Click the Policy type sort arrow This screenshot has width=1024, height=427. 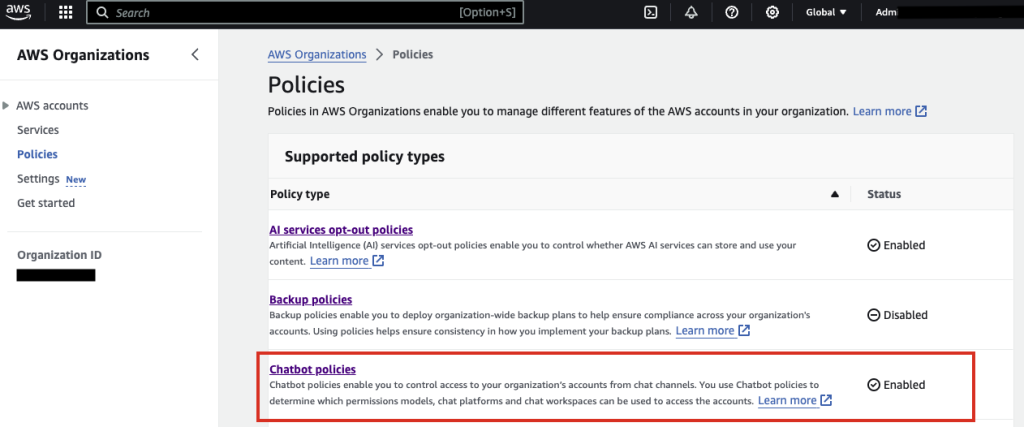[x=834, y=194]
